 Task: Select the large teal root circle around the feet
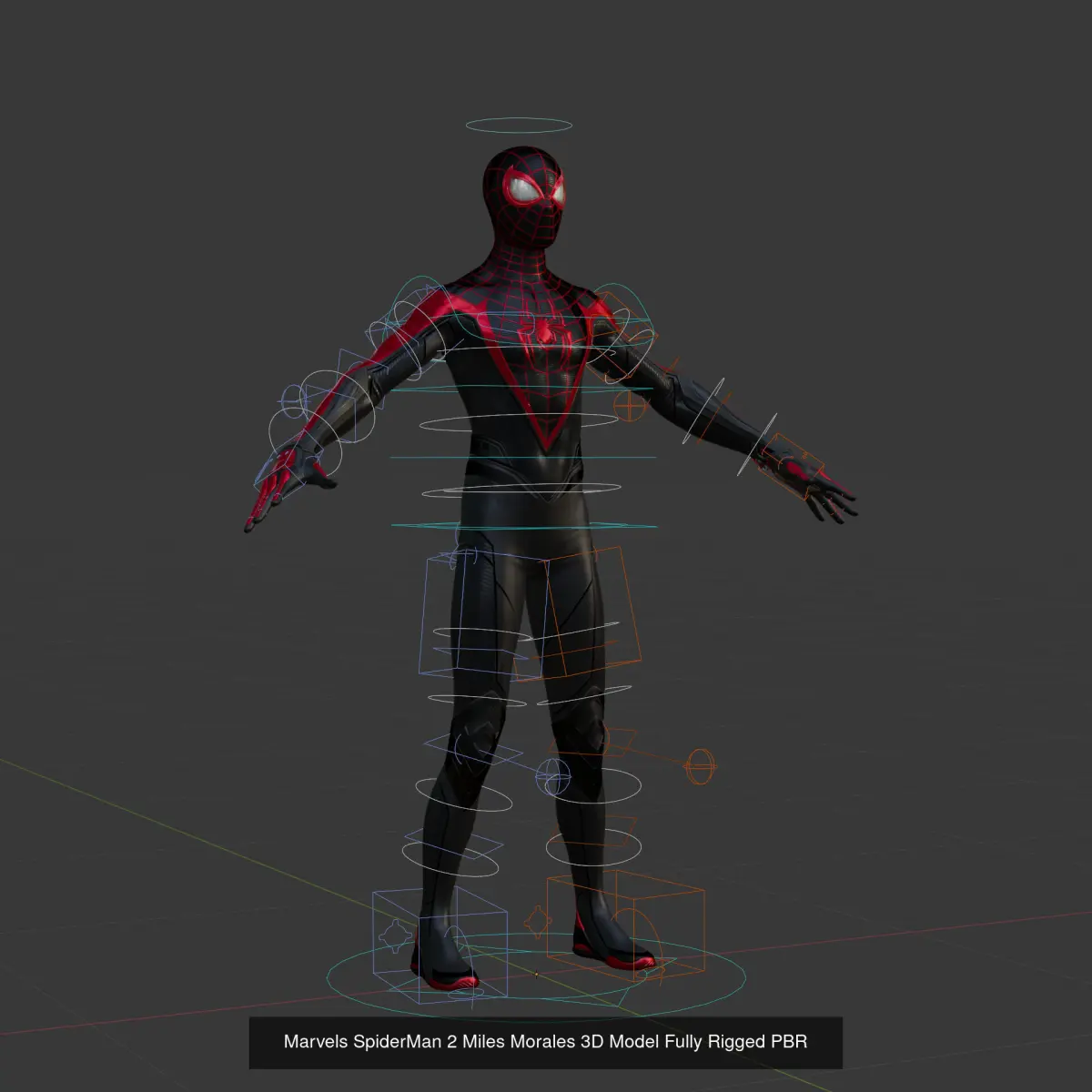coord(536,976)
